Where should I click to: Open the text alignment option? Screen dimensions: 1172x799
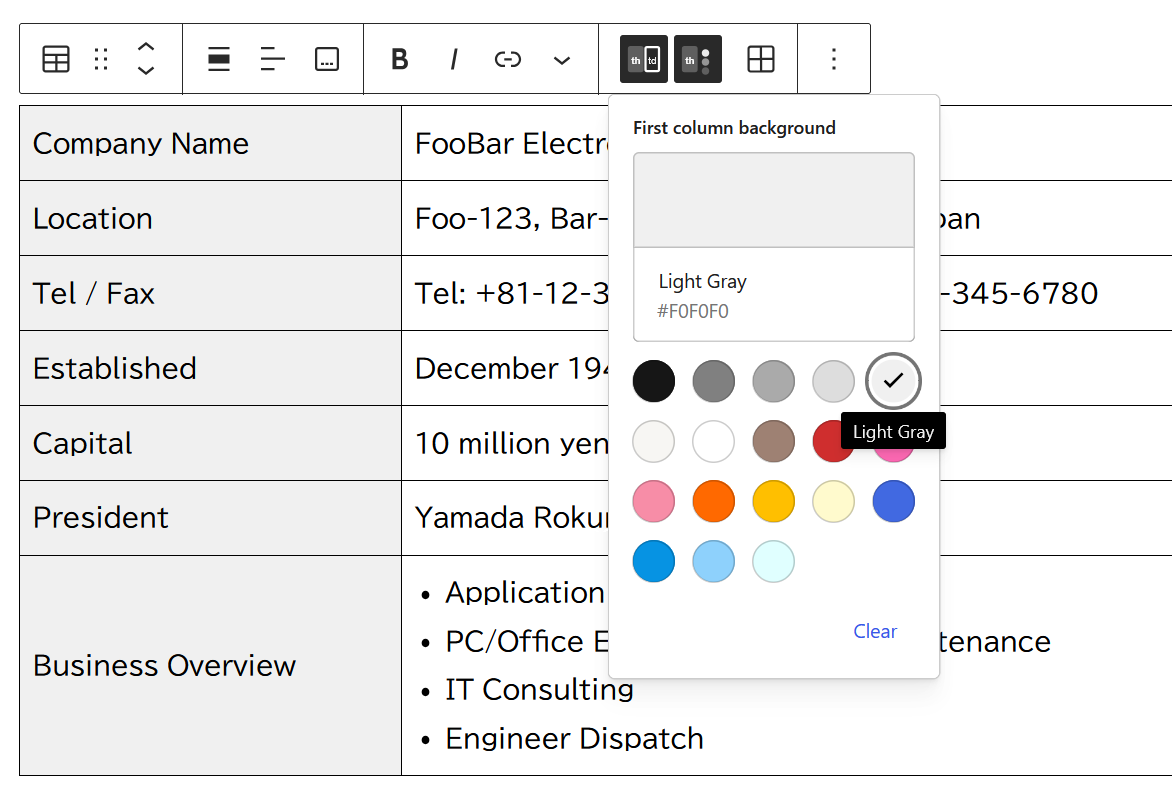click(273, 59)
